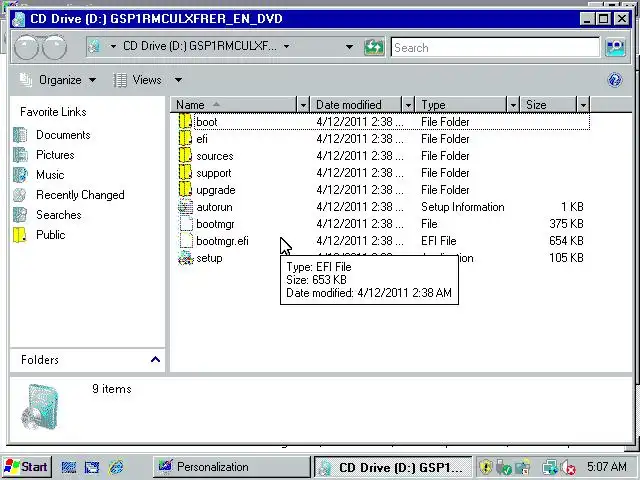Select the autorun file icon
This screenshot has height=480, width=640.
(x=186, y=207)
